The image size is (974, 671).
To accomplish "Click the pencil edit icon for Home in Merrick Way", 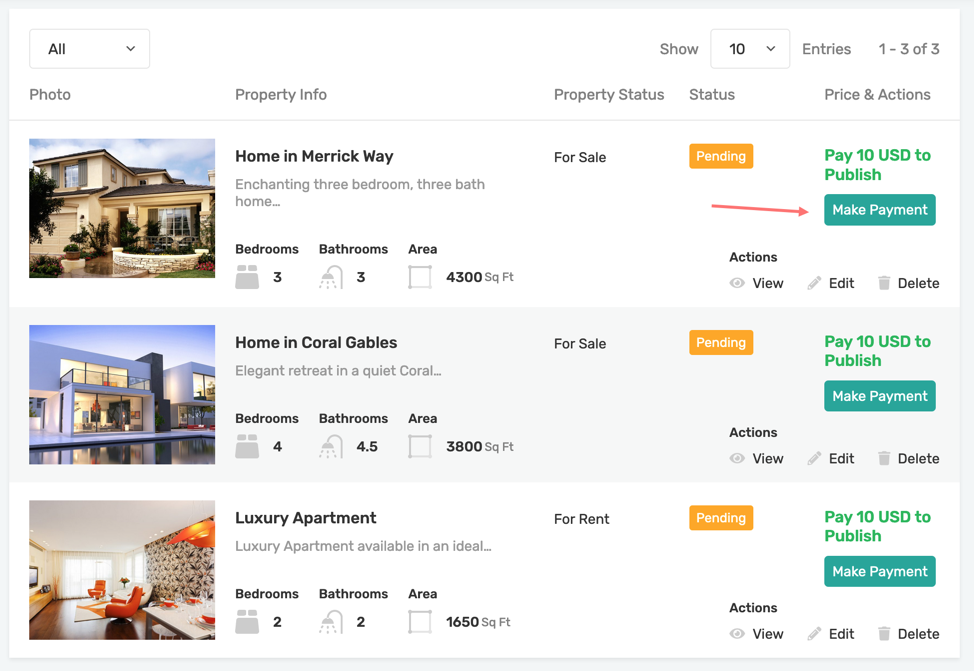I will point(814,283).
